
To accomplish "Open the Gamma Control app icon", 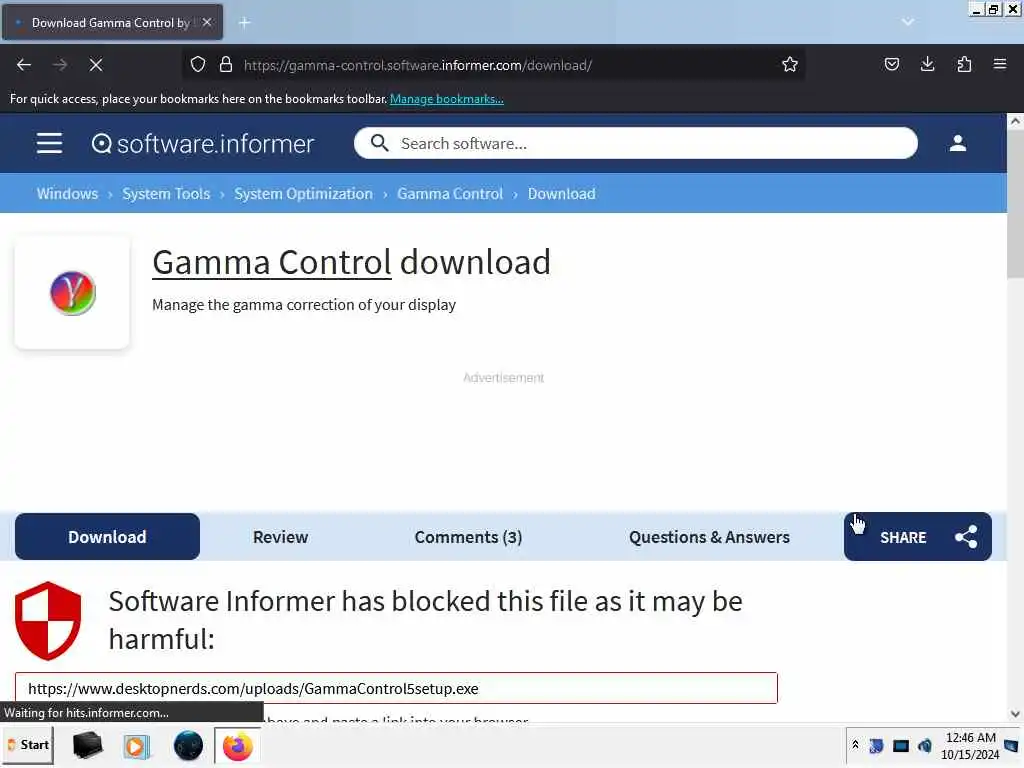I will click(x=72, y=293).
